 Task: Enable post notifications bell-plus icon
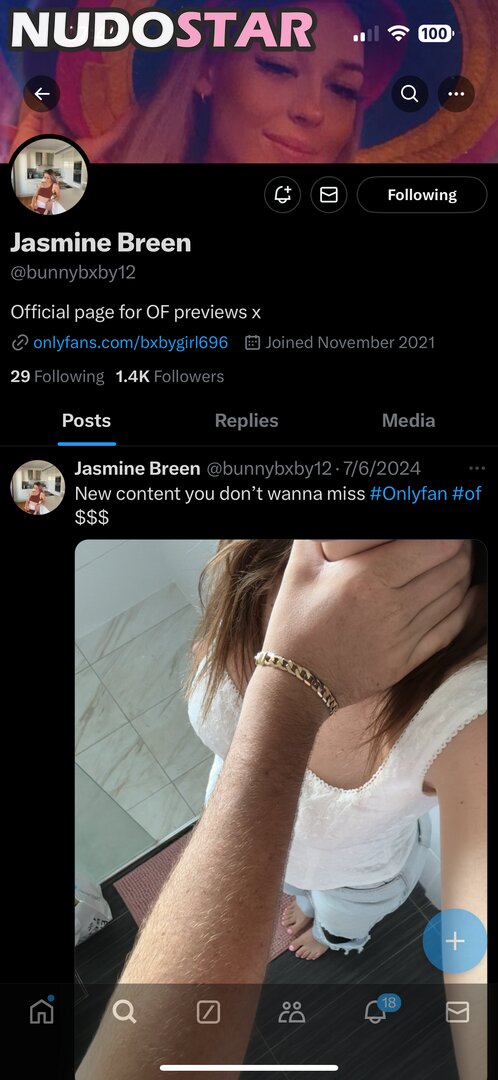click(283, 195)
